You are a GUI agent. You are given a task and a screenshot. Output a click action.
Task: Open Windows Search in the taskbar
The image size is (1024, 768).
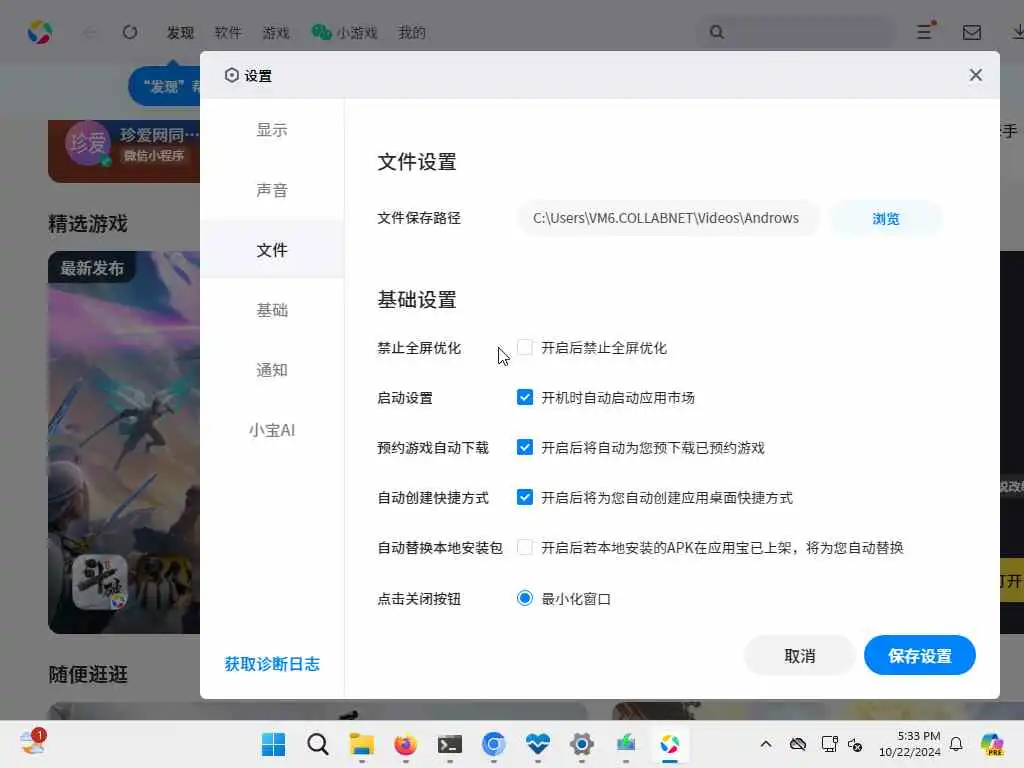tap(317, 744)
